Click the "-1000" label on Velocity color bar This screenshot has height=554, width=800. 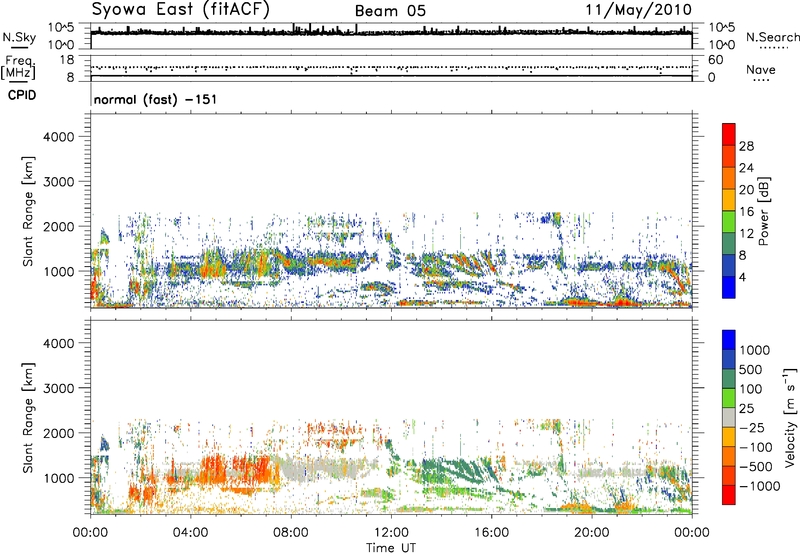click(759, 486)
